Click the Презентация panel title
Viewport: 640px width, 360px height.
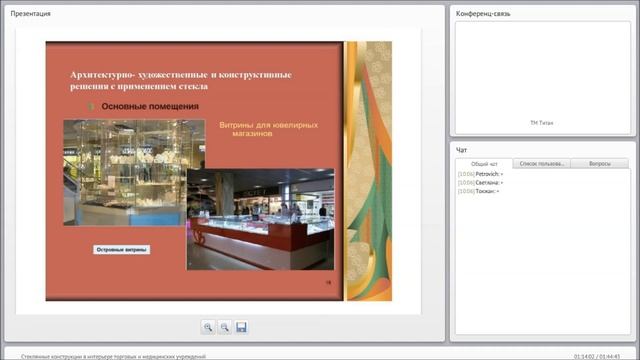click(31, 13)
